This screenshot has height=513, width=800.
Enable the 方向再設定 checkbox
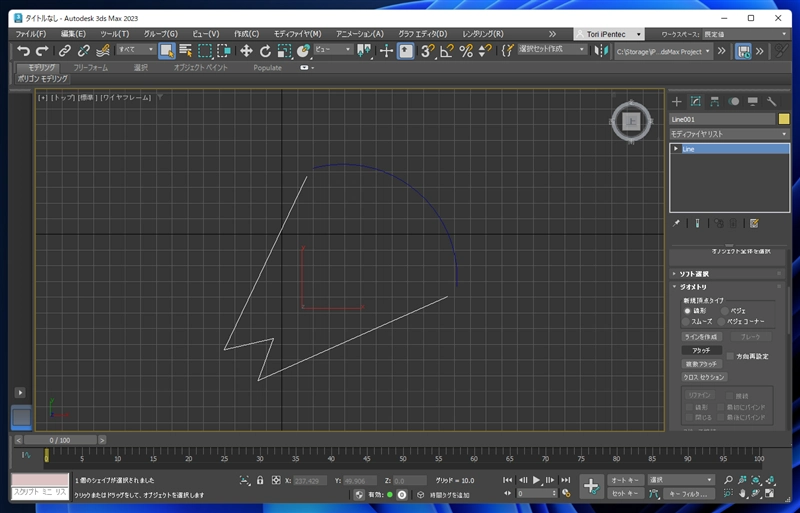(730, 355)
